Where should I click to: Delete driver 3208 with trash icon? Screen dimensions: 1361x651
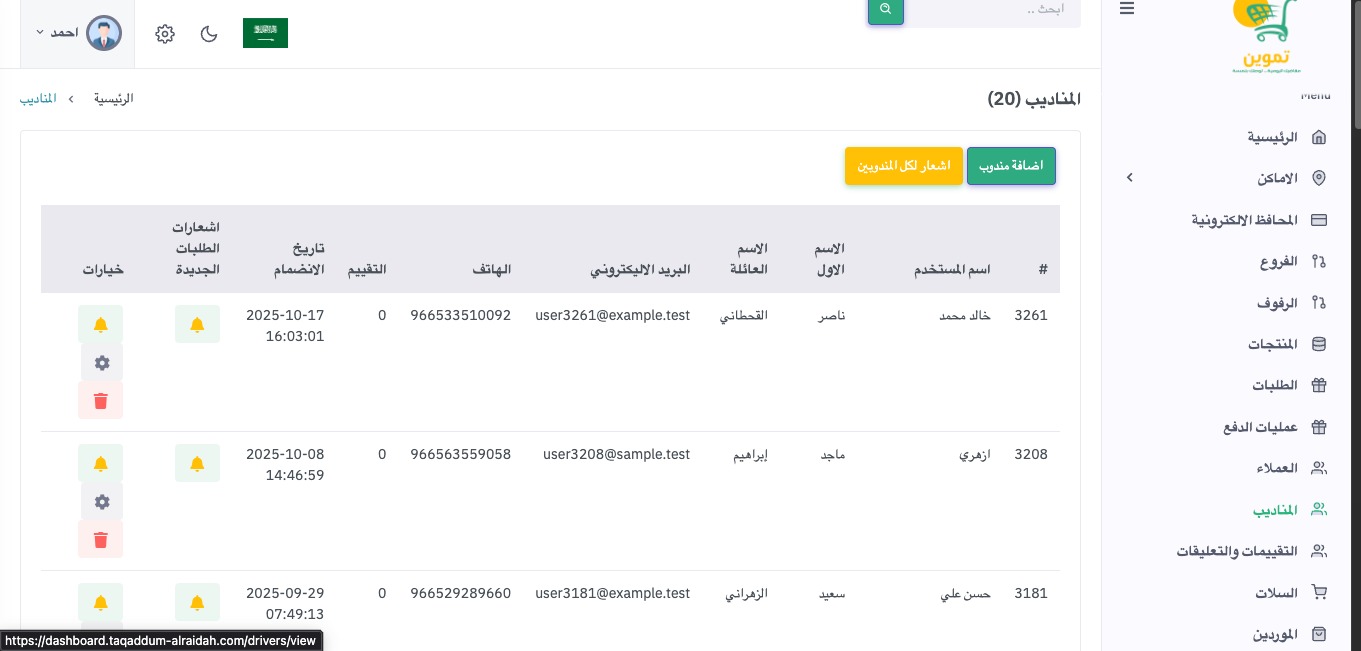tap(101, 539)
